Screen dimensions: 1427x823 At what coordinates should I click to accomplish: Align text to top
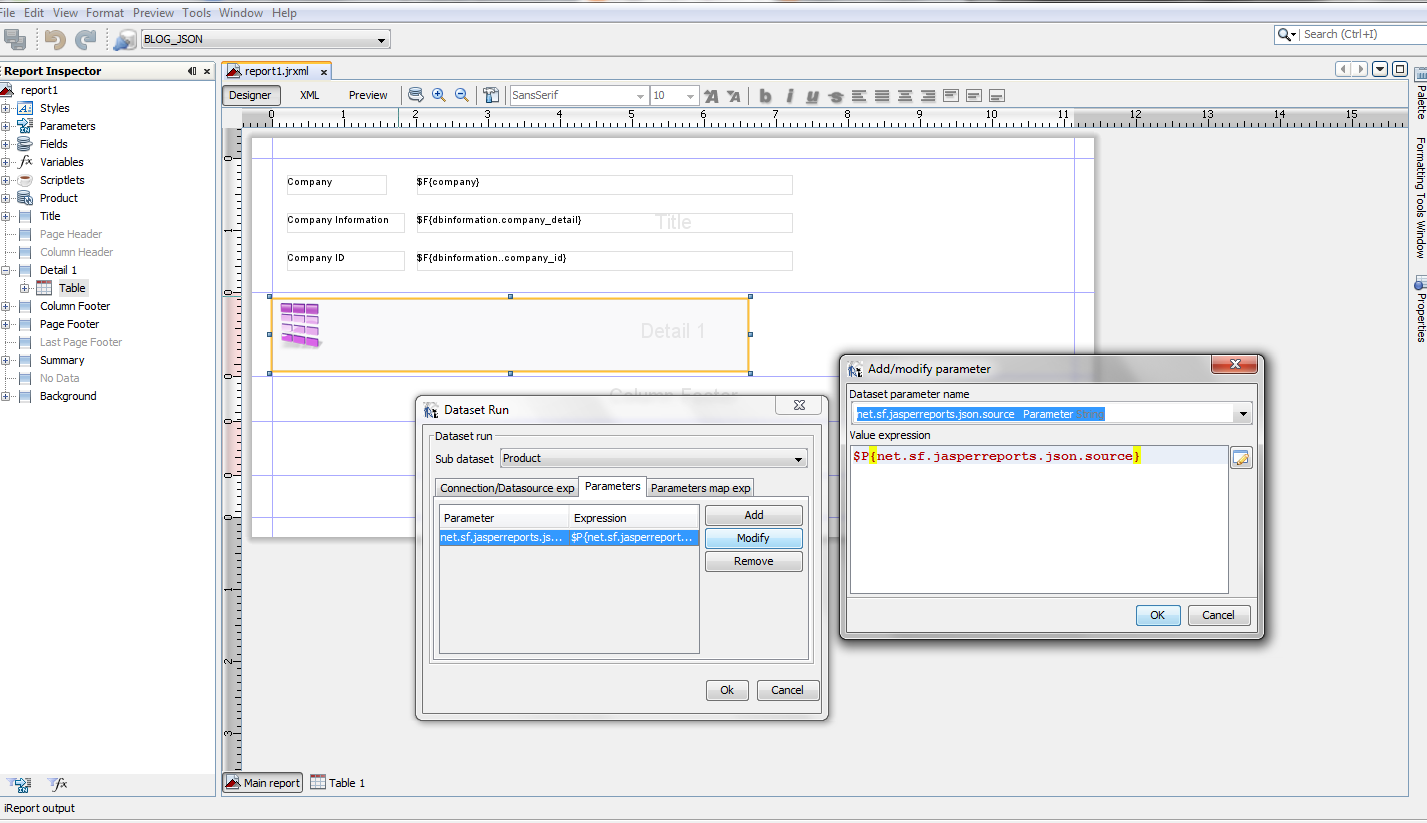[951, 96]
